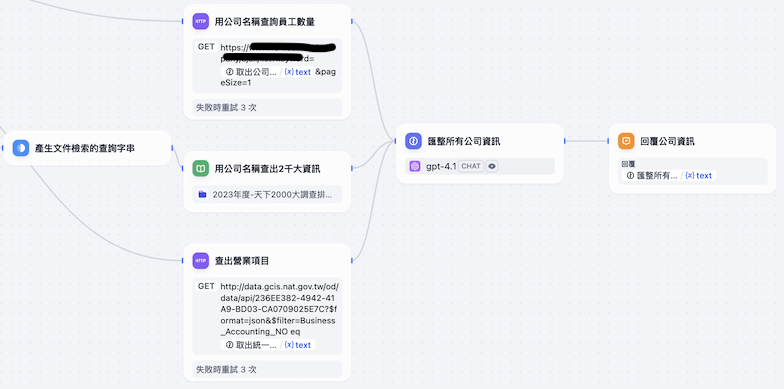Screen dimensions: 784x389
Task: Click the data.gcis.nat.gov.tw URL text
Action: tap(280, 309)
